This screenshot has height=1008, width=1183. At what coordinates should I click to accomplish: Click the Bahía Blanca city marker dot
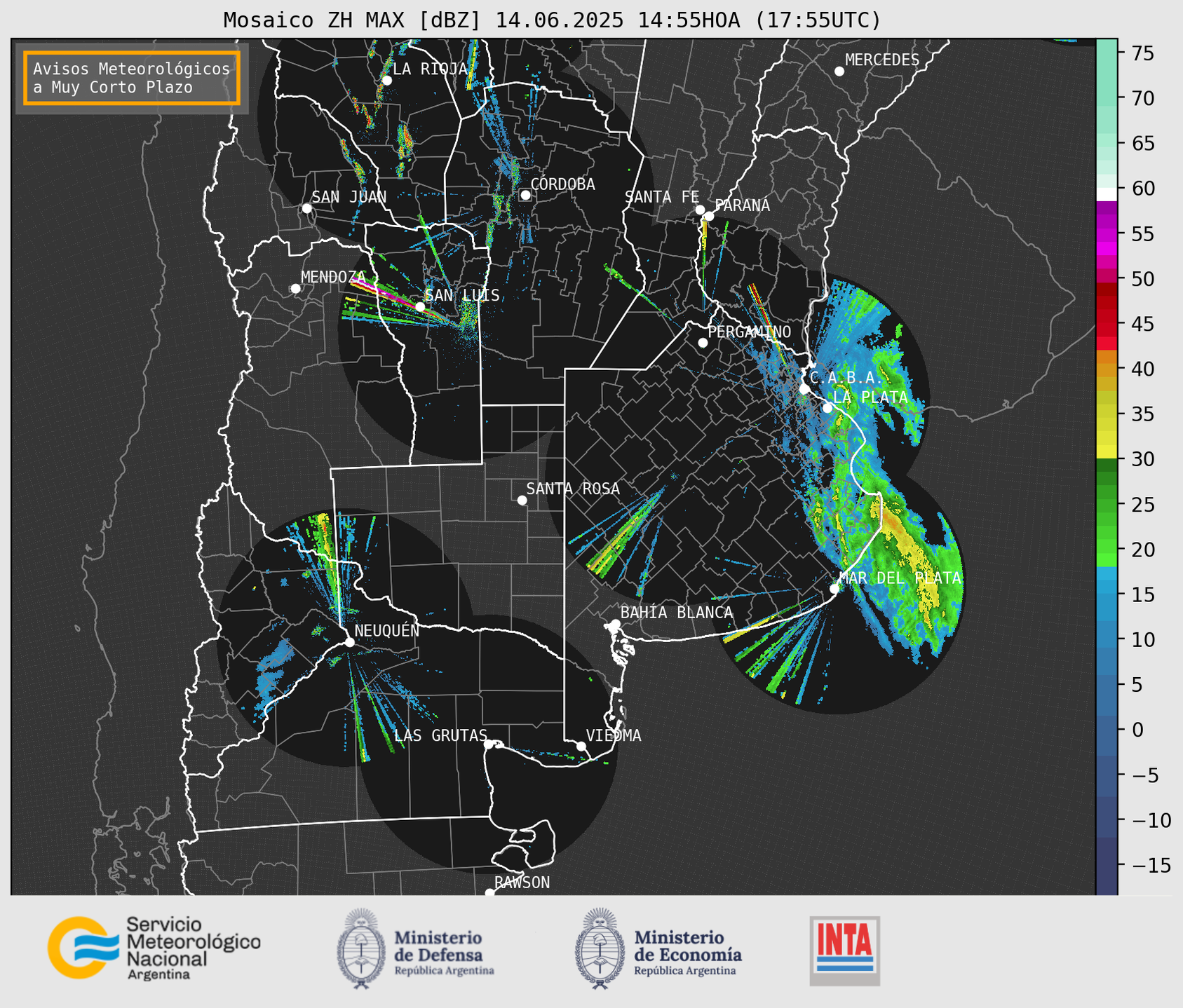click(x=615, y=624)
